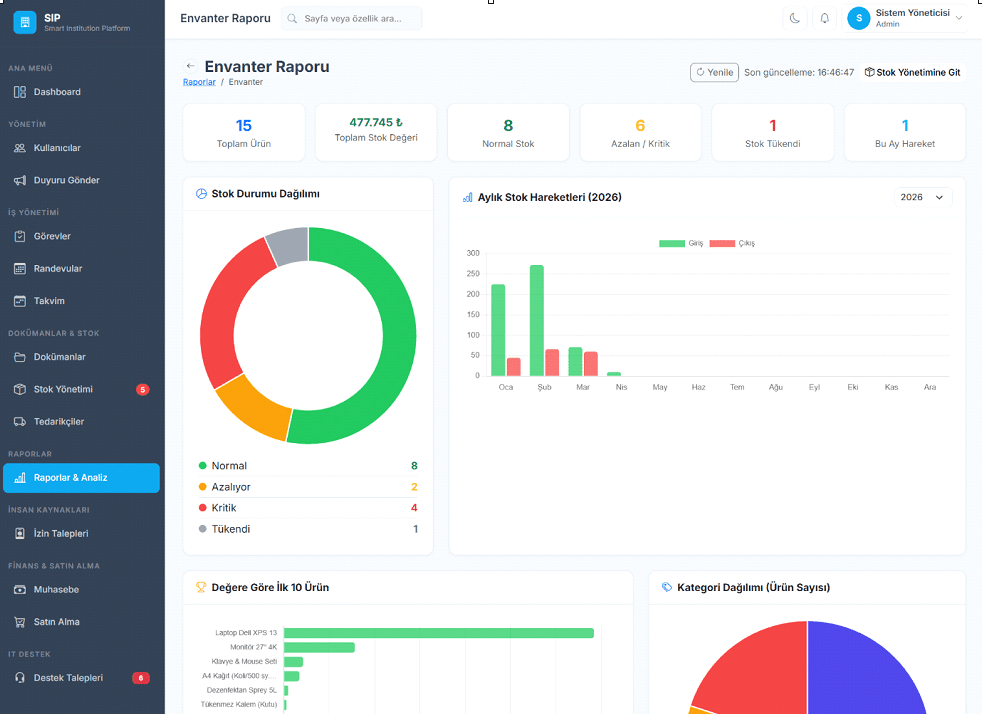Expand the 2026 year dropdown
This screenshot has width=982, height=714.
pyautogui.click(x=922, y=197)
